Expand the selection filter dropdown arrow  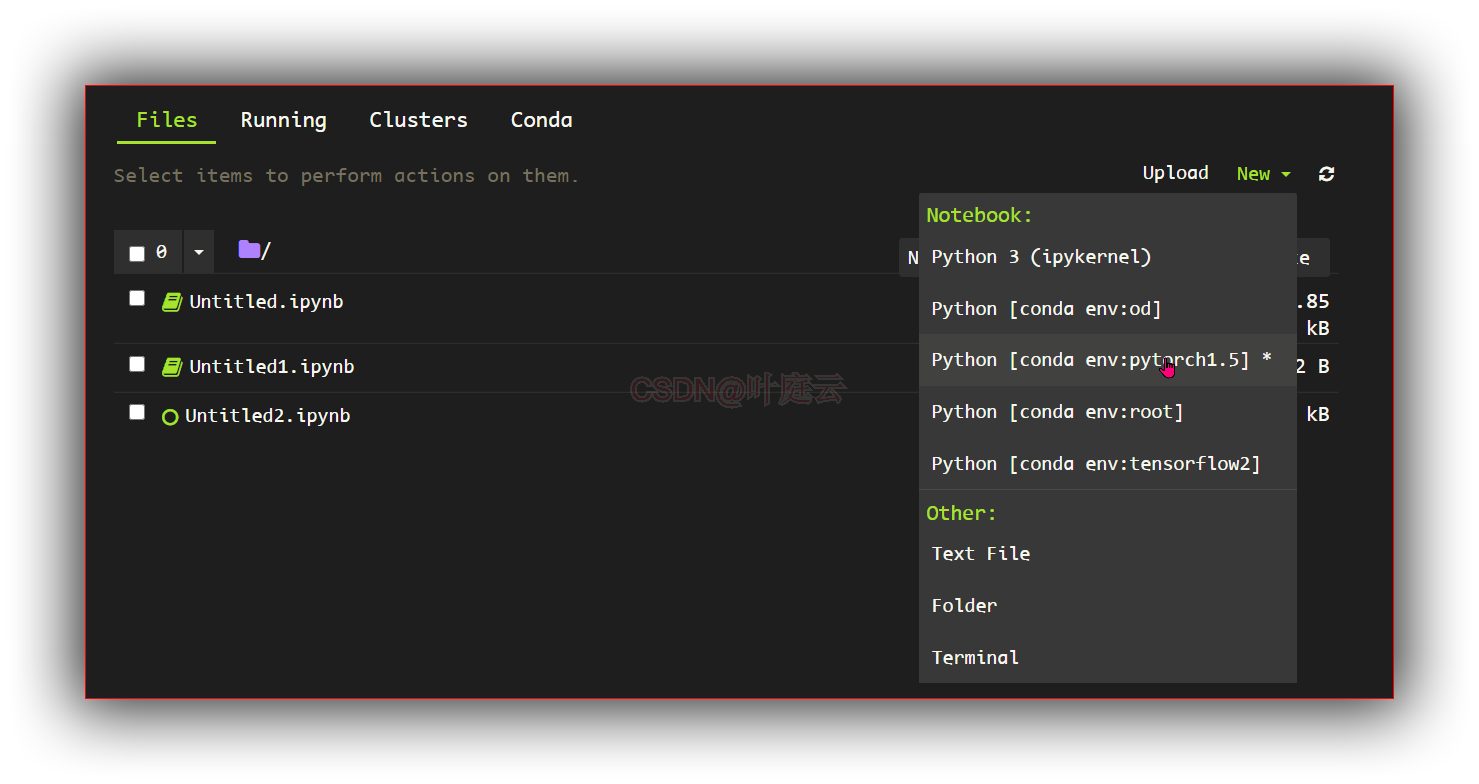tap(198, 251)
